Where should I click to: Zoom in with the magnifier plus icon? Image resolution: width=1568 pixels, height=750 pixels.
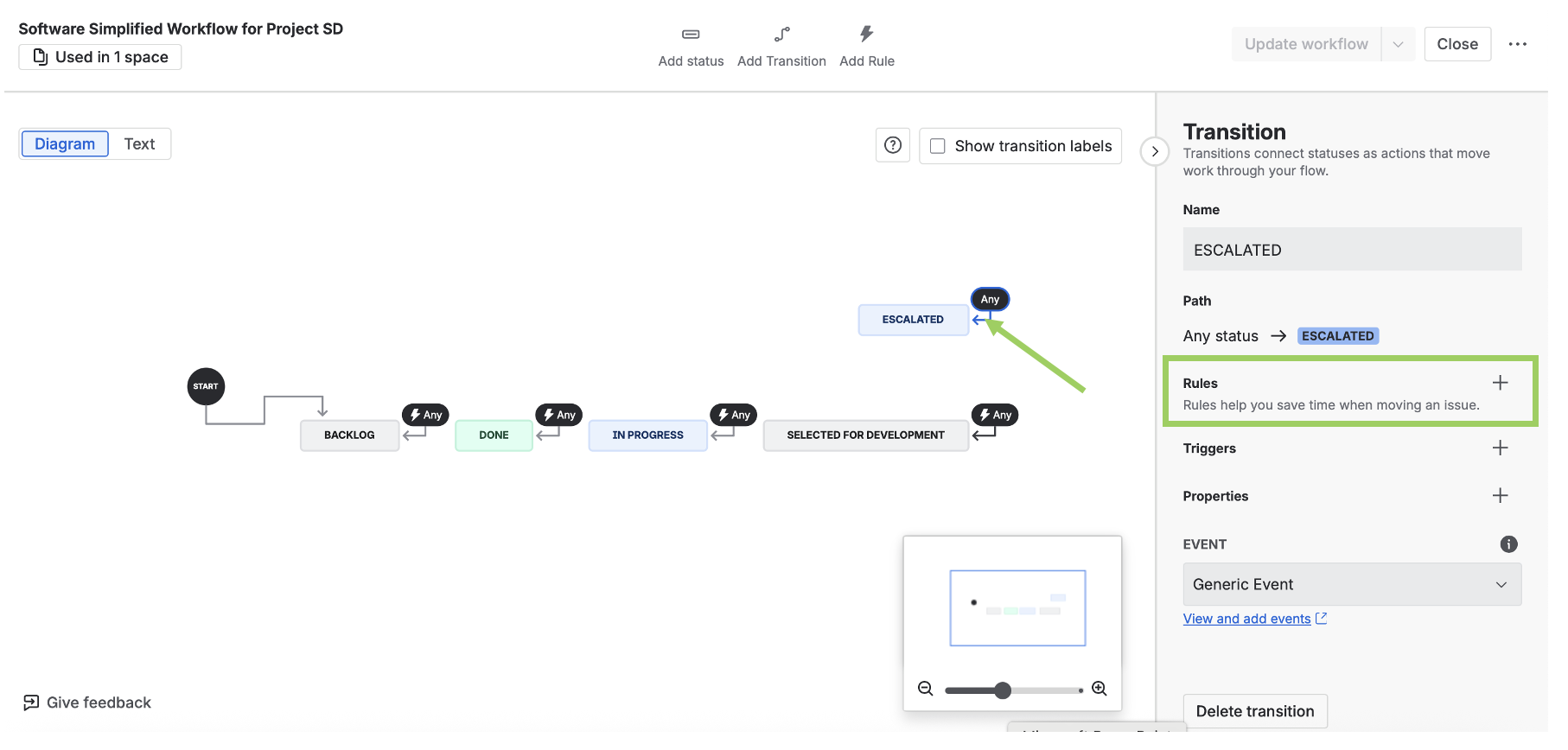(1100, 689)
